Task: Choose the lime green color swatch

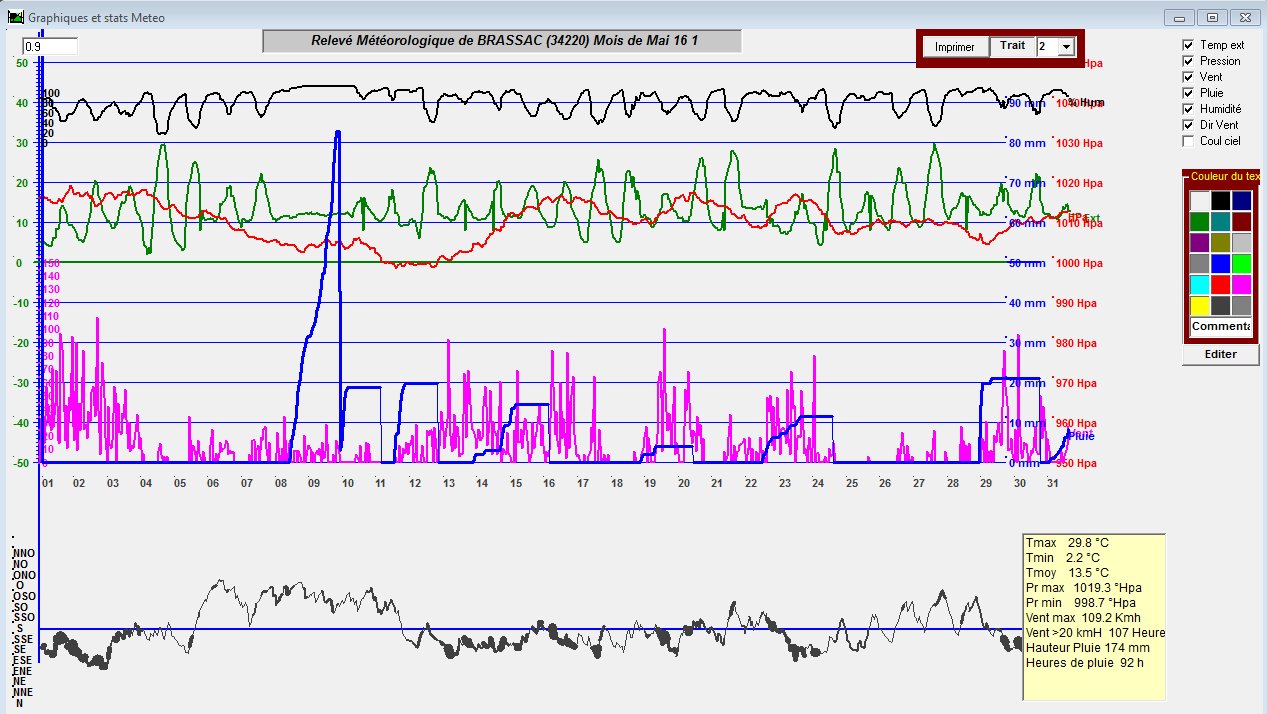Action: (x=1241, y=263)
